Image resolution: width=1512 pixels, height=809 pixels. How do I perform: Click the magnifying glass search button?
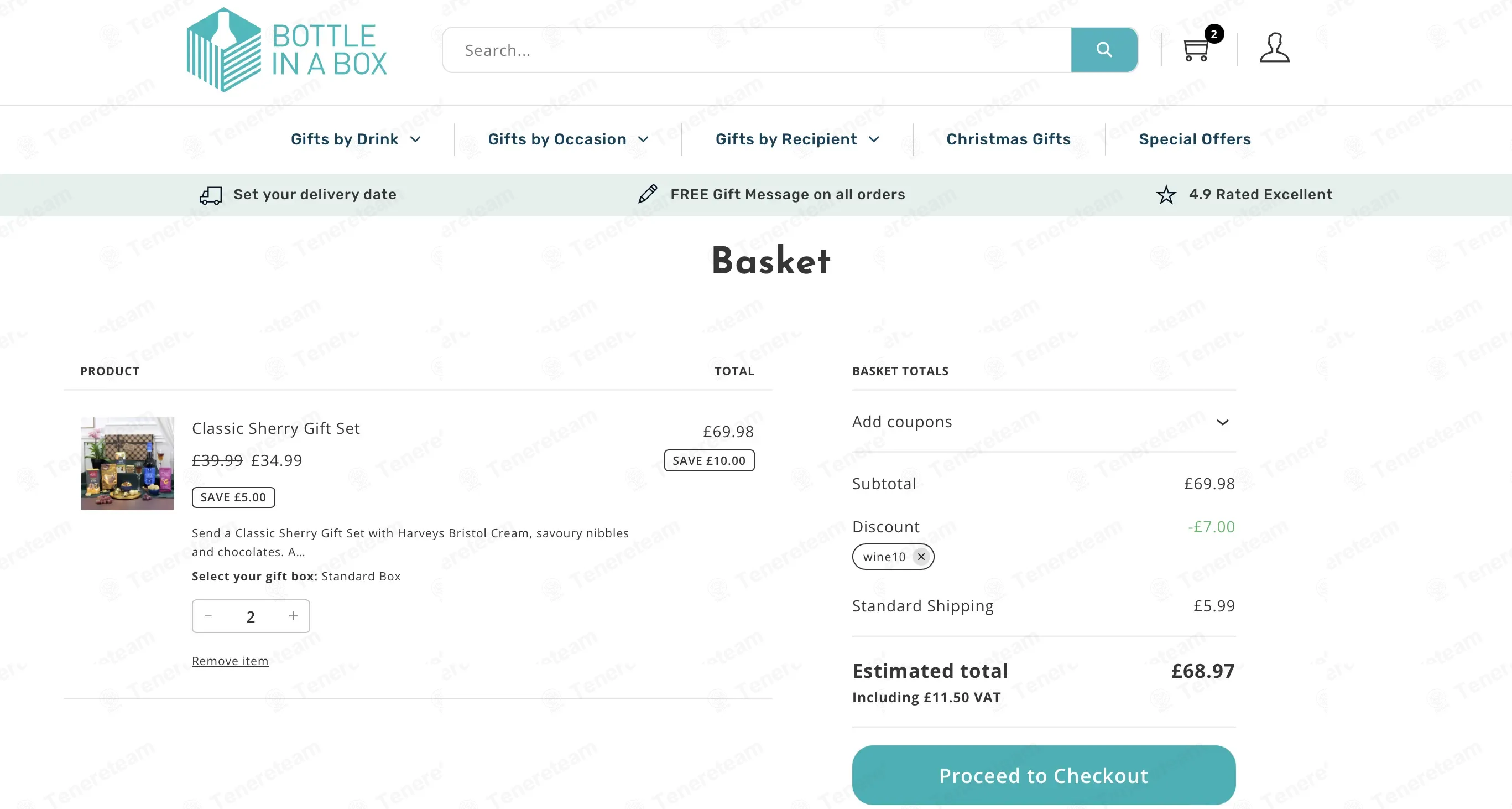(x=1103, y=50)
